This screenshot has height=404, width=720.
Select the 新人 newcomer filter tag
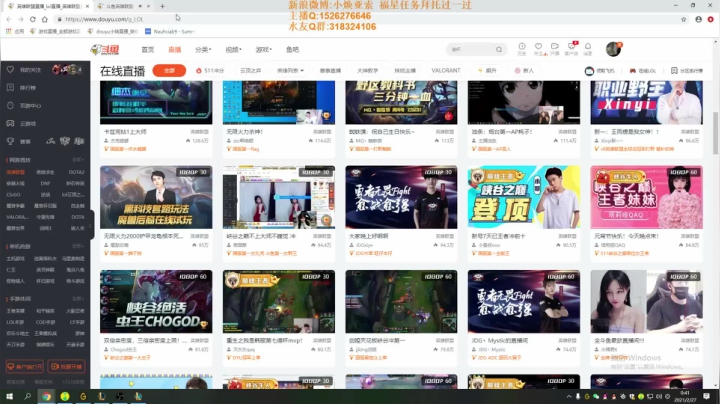click(524, 71)
